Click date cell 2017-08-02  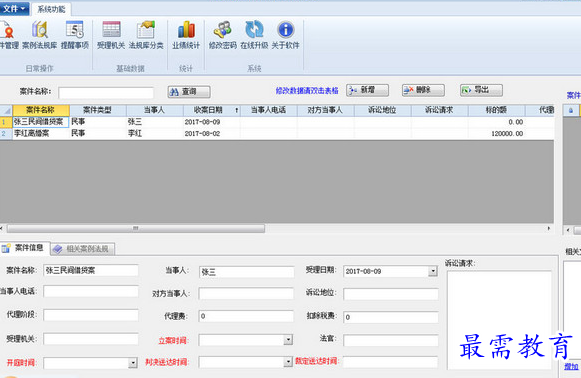click(212, 133)
